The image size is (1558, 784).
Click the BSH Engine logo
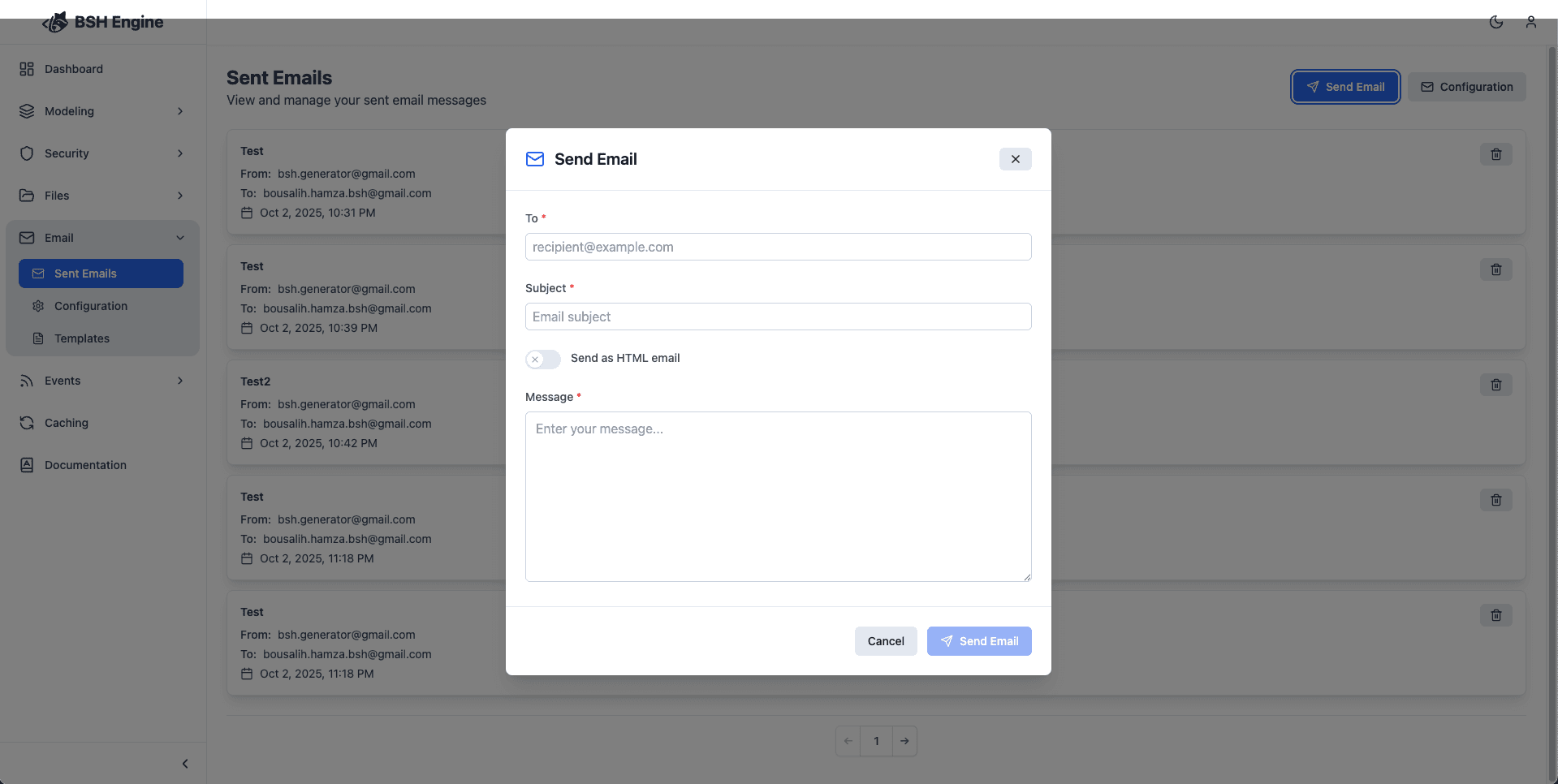pos(103,22)
